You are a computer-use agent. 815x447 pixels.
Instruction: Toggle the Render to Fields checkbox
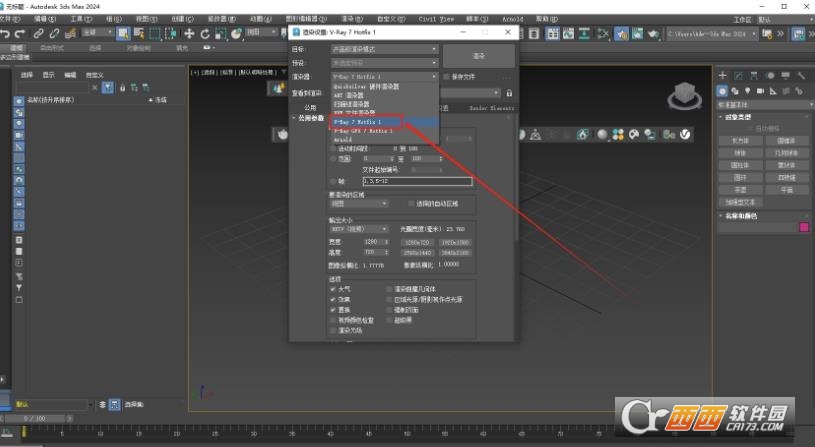pos(333,330)
